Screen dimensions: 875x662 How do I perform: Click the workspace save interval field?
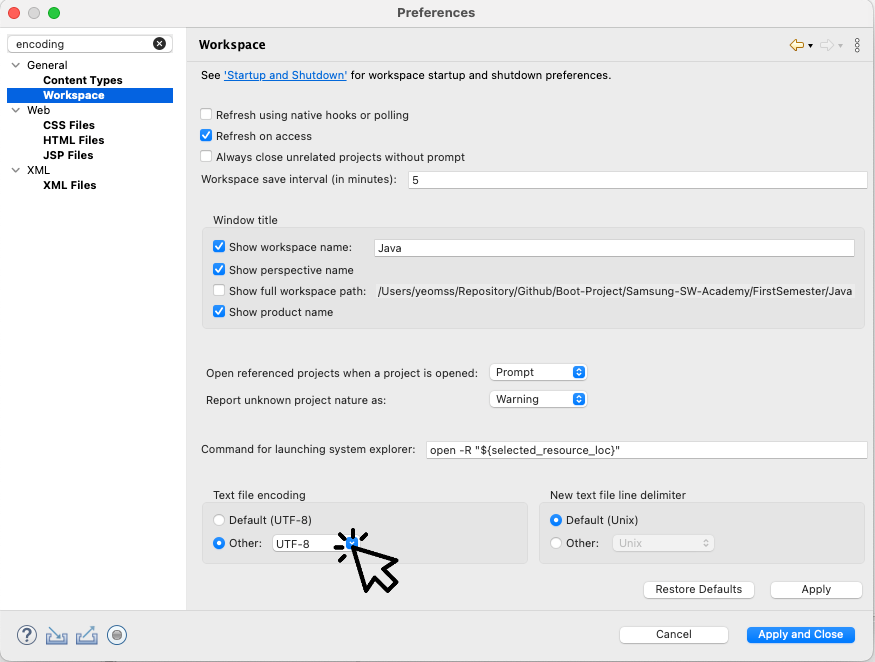click(638, 180)
